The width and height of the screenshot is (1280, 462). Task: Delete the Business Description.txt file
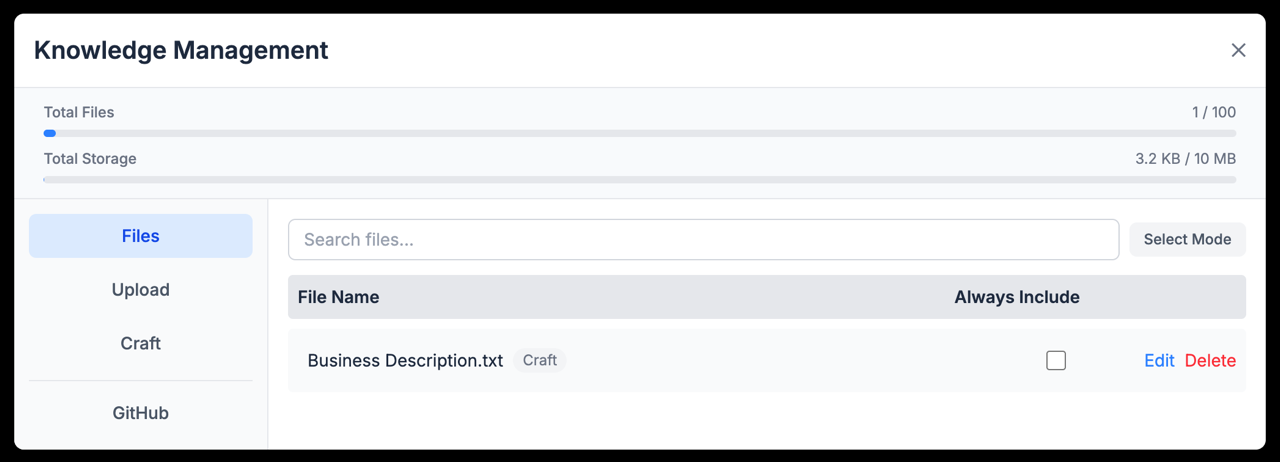1210,361
